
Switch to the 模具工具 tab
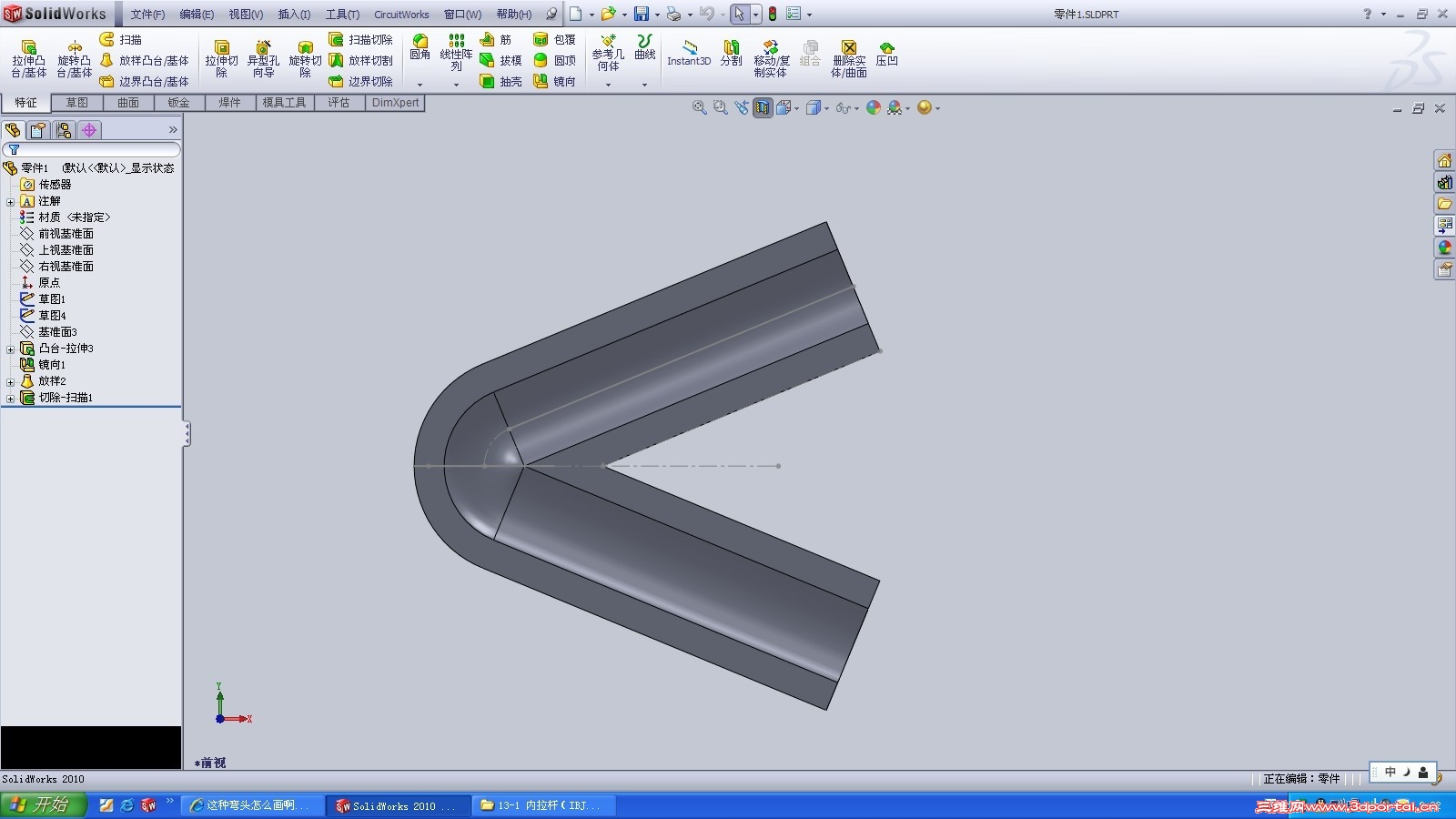coord(285,103)
